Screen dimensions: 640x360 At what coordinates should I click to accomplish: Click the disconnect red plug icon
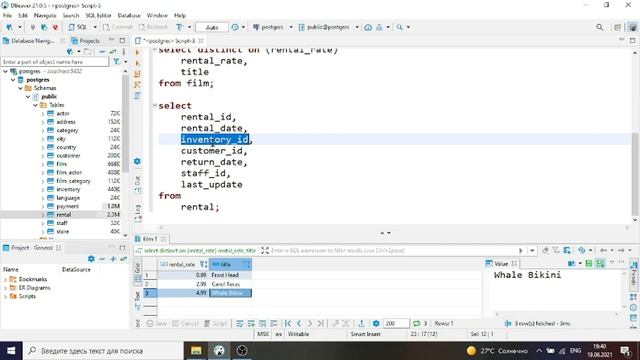click(56, 27)
